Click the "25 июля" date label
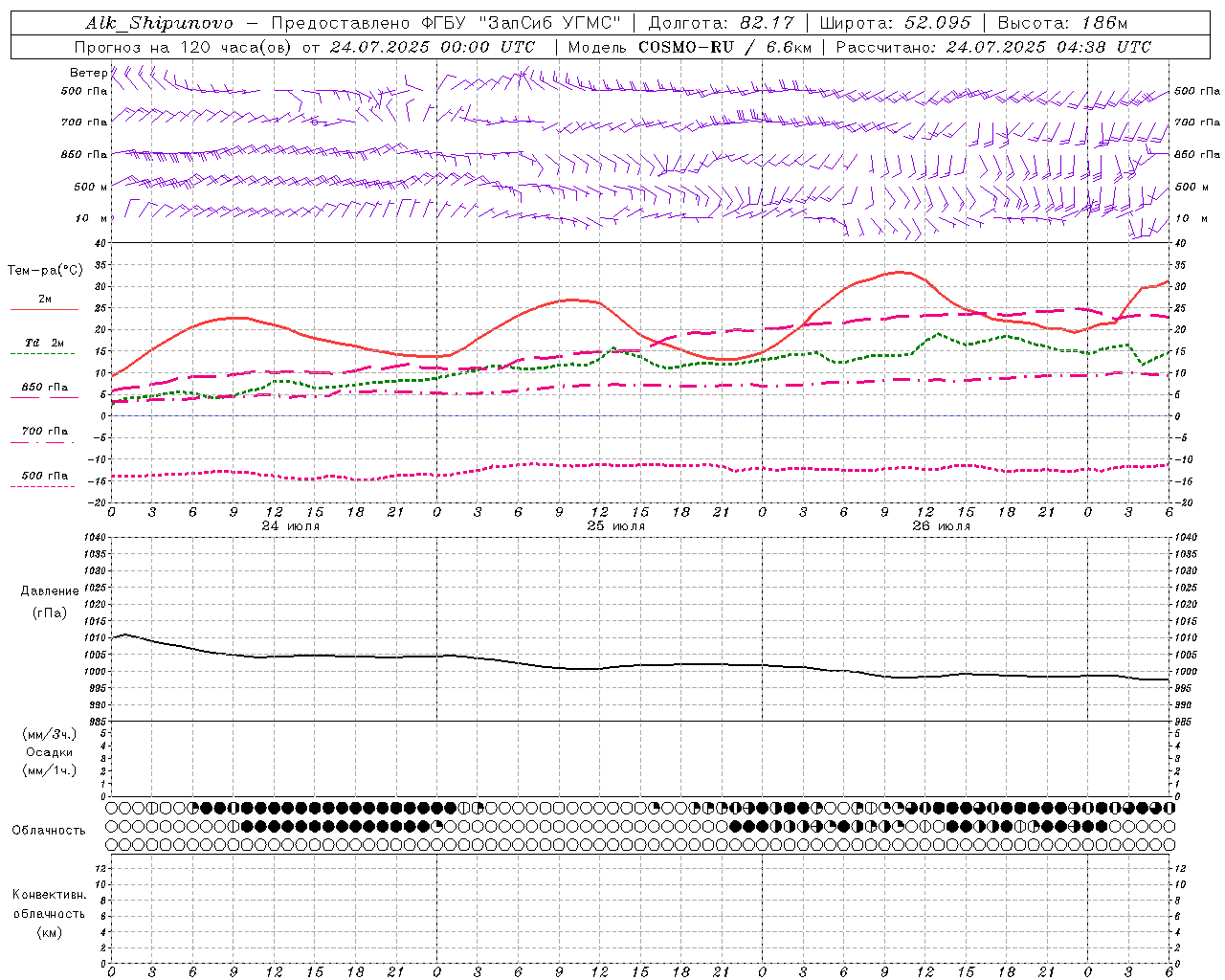The width and height of the screenshot is (1225, 980). pos(616,526)
